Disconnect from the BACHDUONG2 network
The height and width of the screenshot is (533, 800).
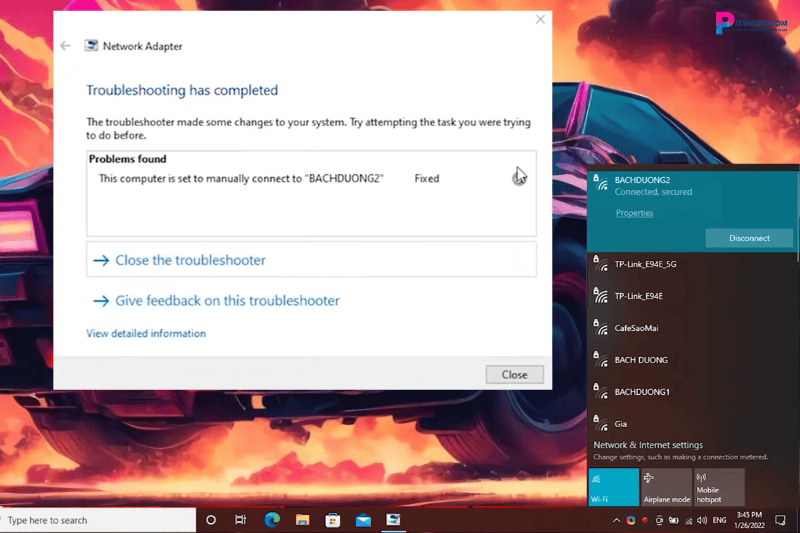(x=749, y=238)
